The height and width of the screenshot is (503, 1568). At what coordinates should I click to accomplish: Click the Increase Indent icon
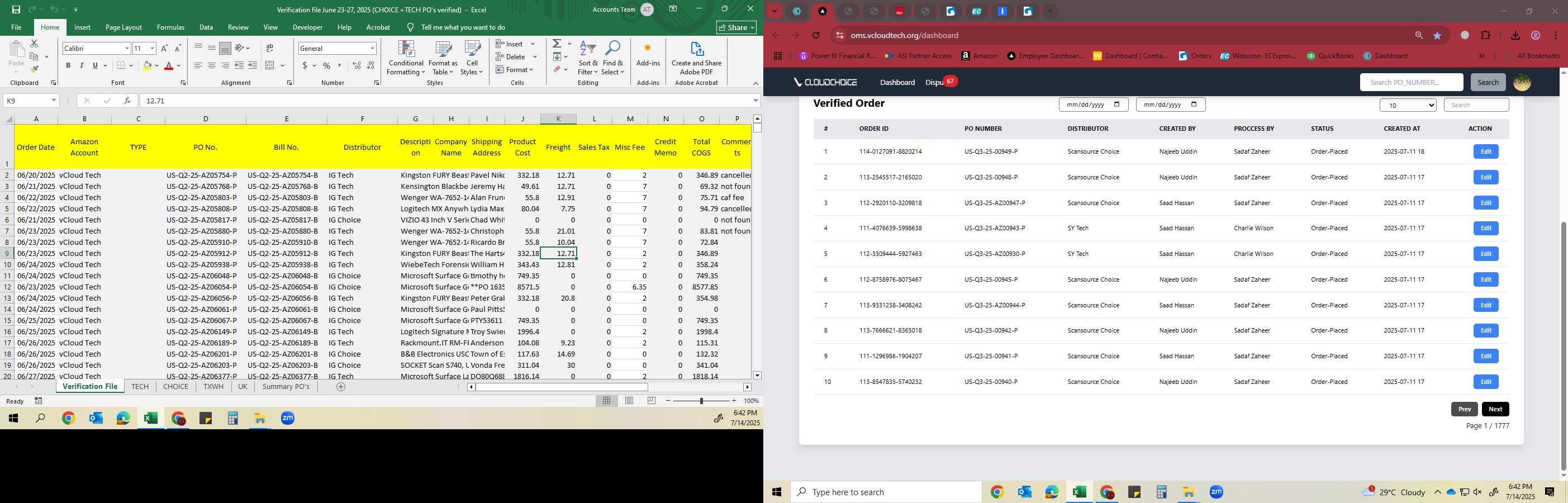[x=253, y=65]
